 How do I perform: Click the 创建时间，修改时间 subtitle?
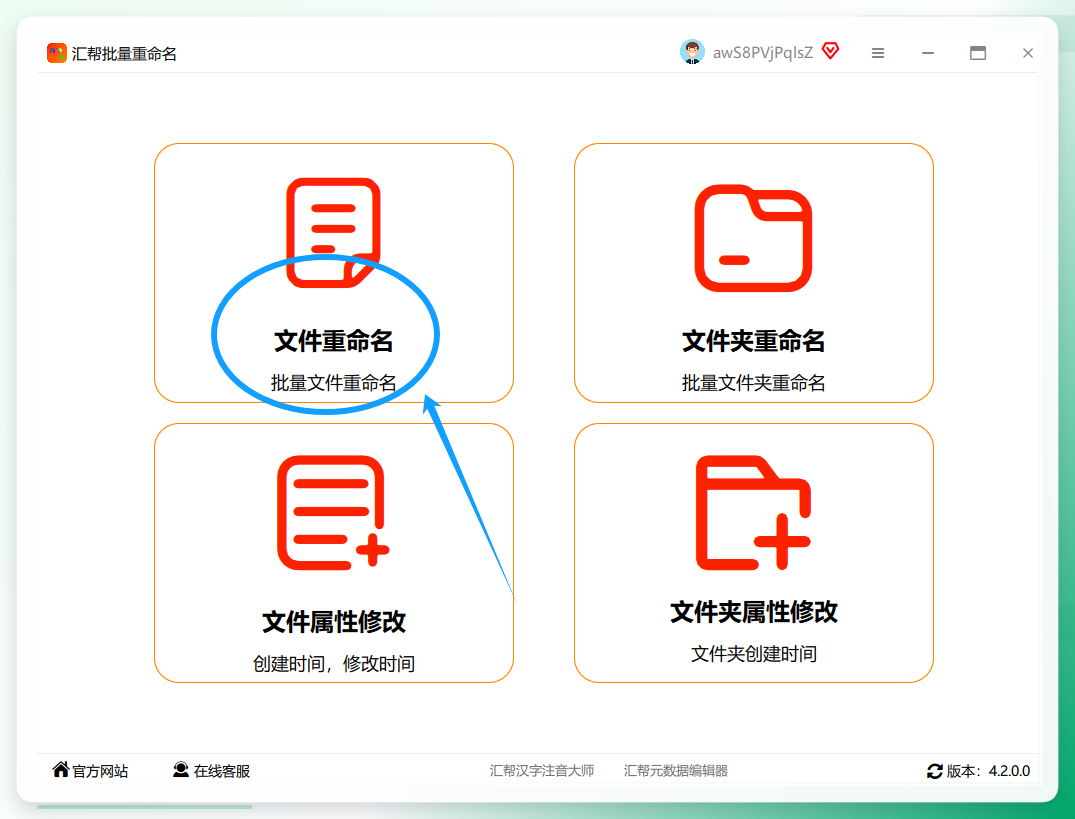click(334, 663)
